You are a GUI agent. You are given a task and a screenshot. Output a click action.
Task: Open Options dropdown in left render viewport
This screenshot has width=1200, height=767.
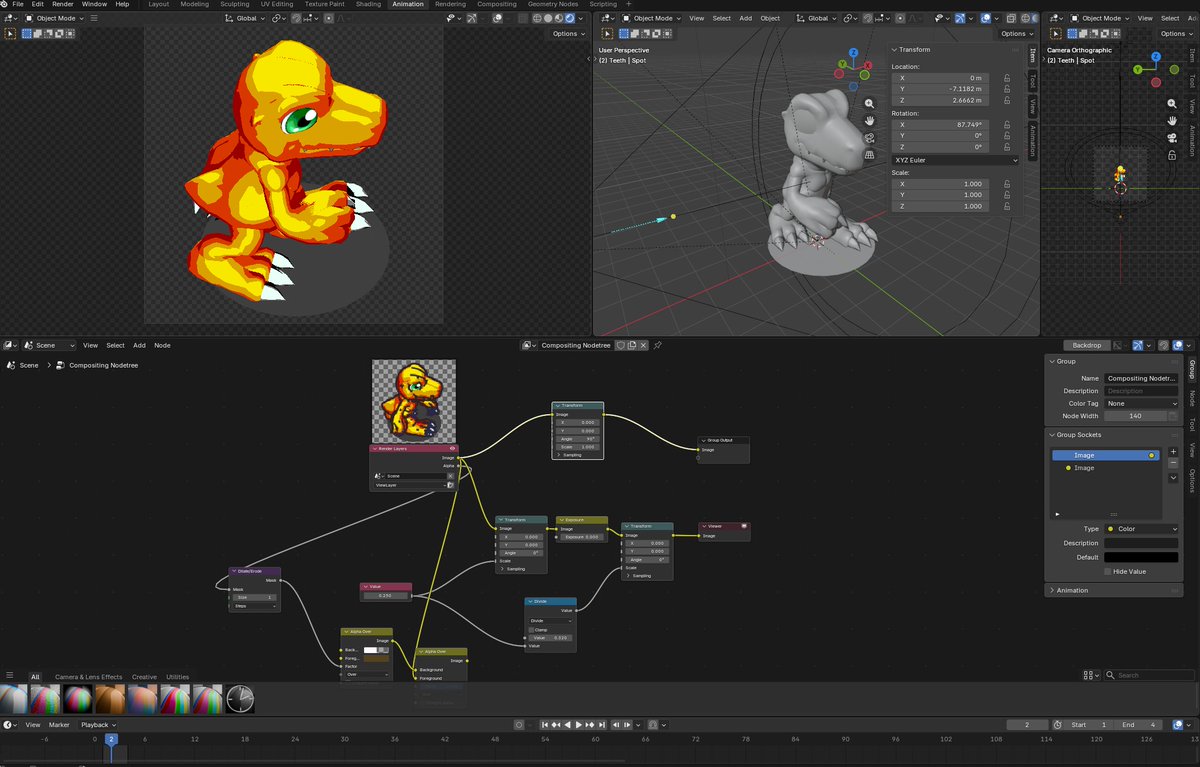(568, 33)
